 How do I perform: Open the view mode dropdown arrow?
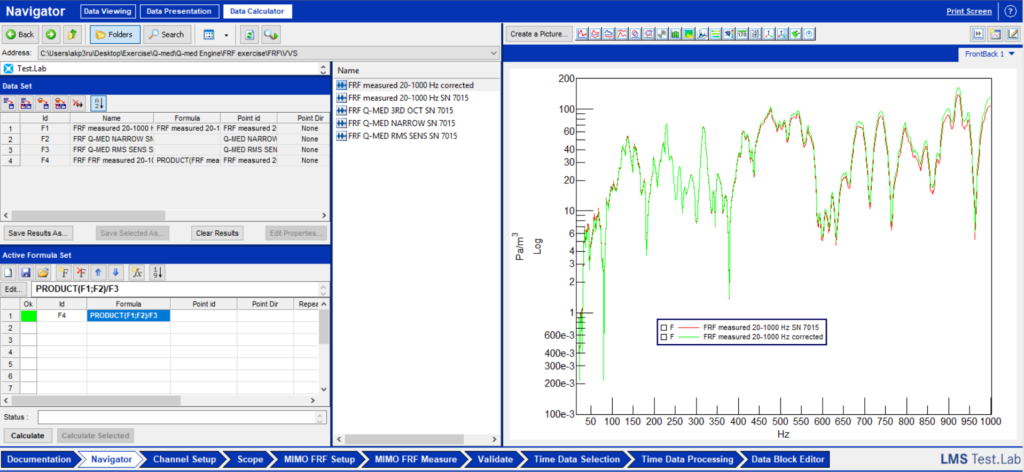pos(227,34)
